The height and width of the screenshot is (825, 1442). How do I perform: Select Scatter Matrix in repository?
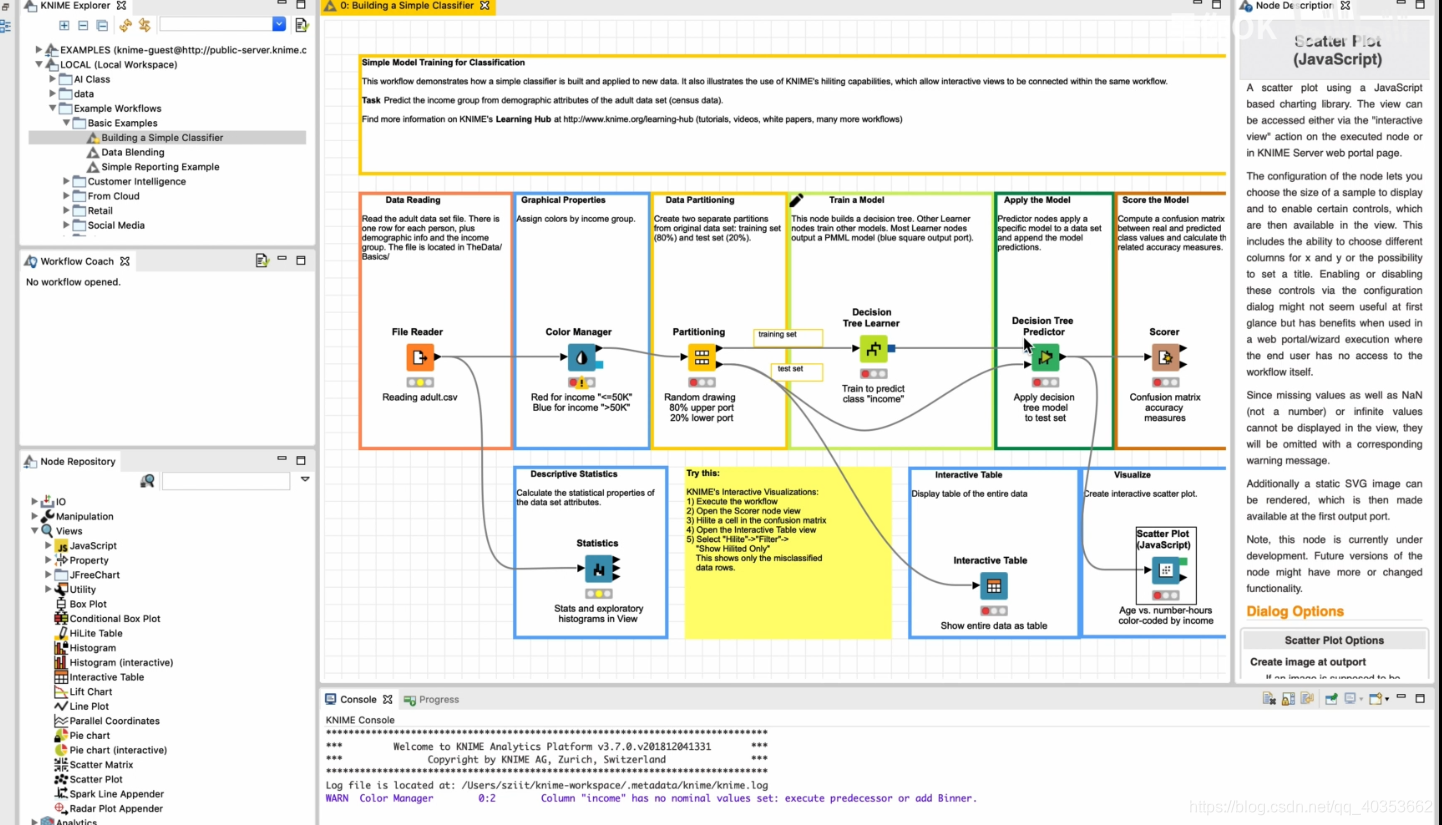point(101,765)
